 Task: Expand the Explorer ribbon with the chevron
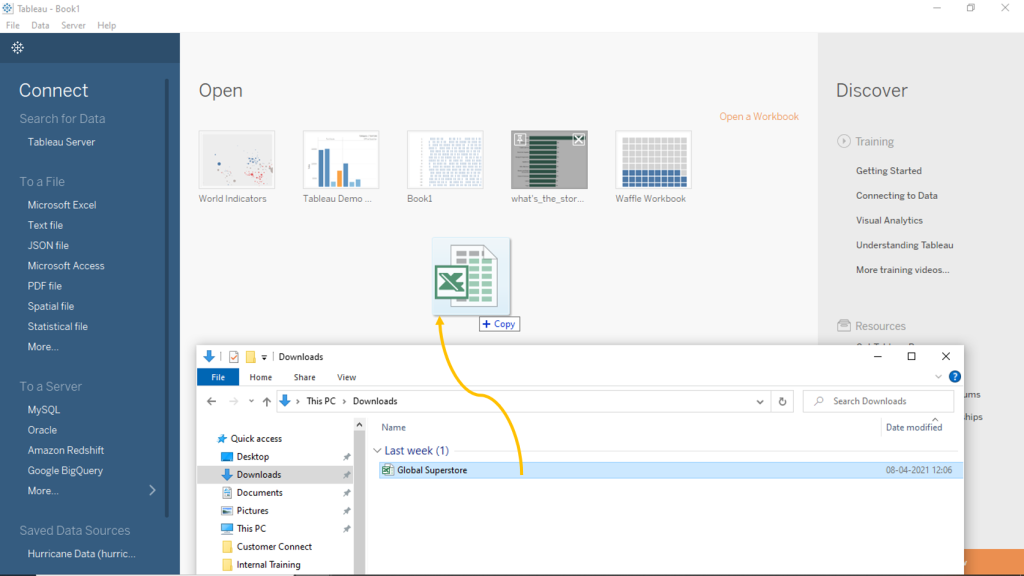(938, 377)
